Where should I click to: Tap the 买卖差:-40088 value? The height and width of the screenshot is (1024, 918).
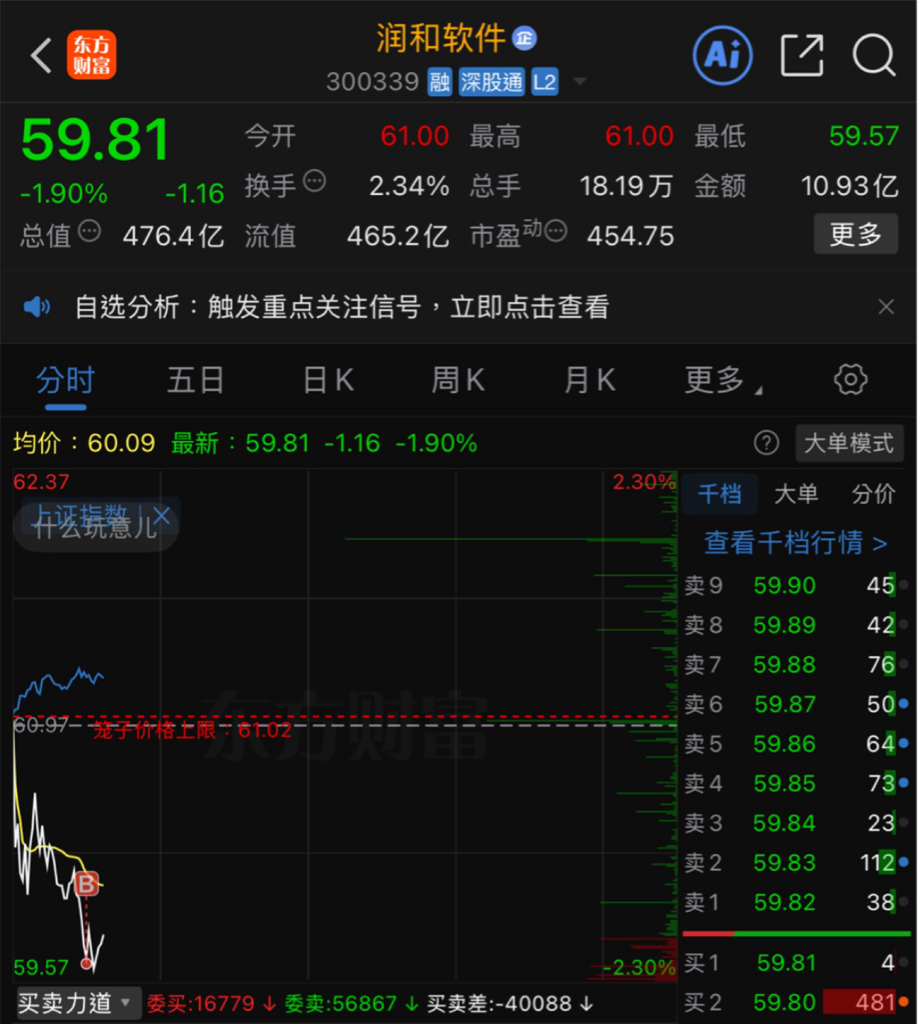click(509, 1003)
